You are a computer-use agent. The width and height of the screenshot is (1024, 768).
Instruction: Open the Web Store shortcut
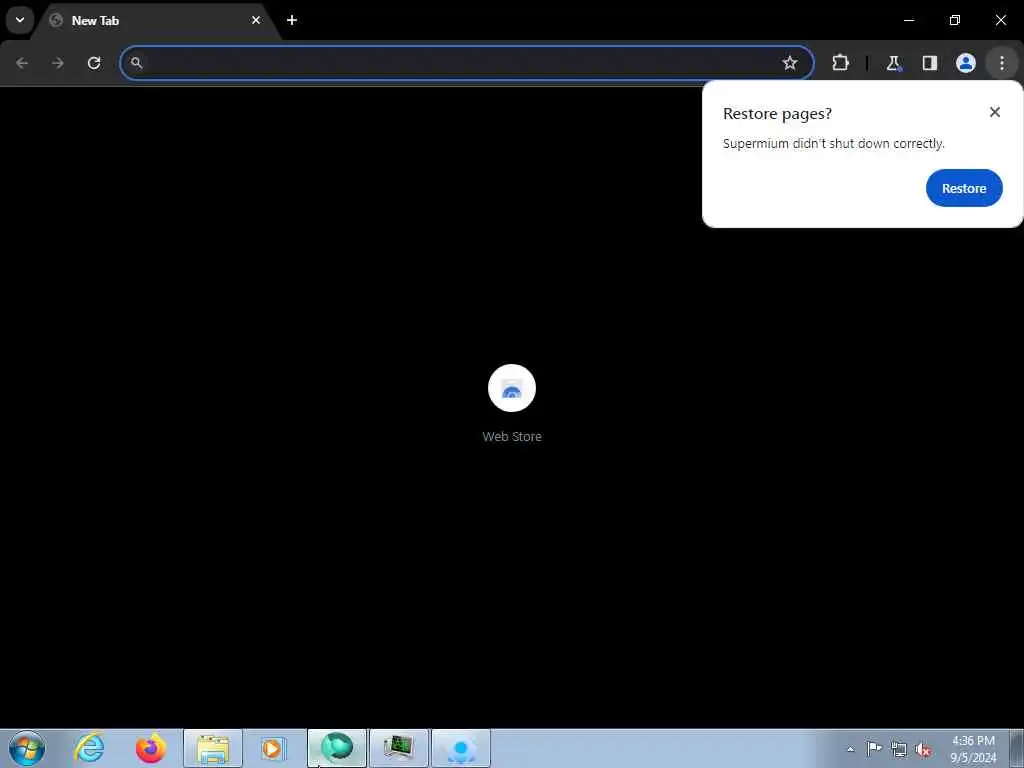[512, 388]
